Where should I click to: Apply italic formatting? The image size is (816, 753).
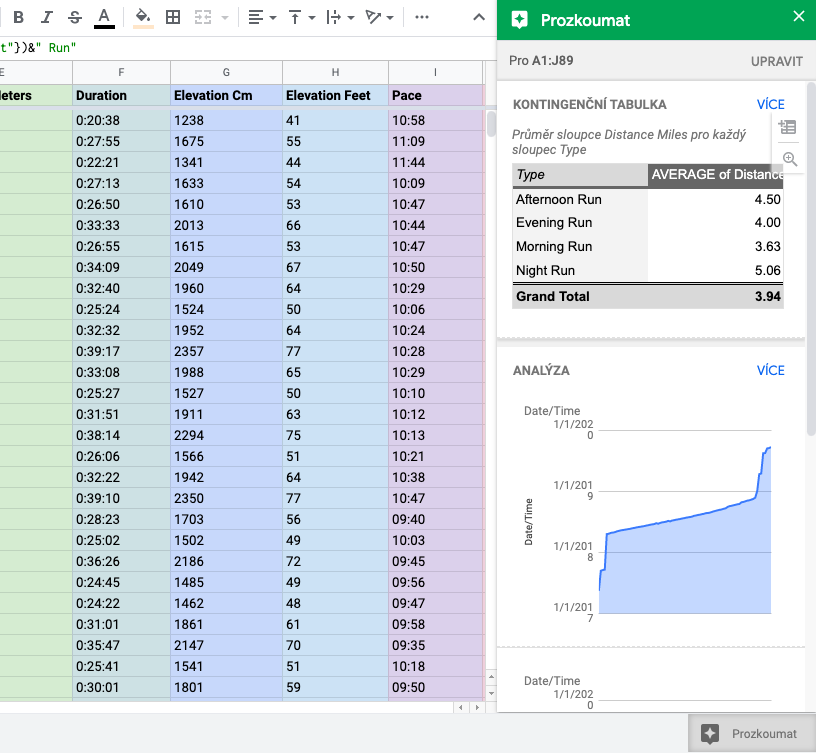[46, 17]
